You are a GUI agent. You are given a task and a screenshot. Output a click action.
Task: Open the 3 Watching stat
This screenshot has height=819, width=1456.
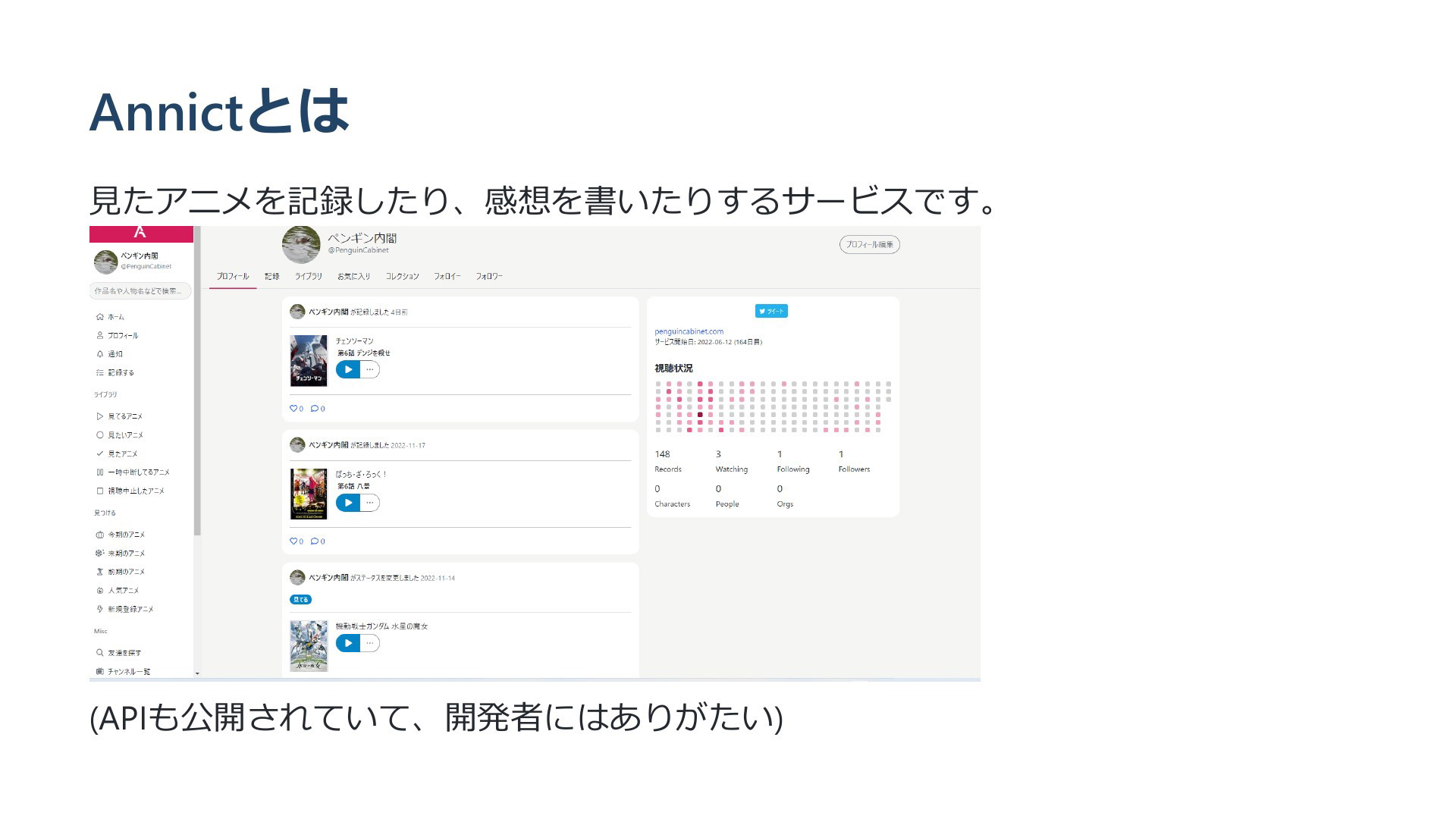pos(732,461)
